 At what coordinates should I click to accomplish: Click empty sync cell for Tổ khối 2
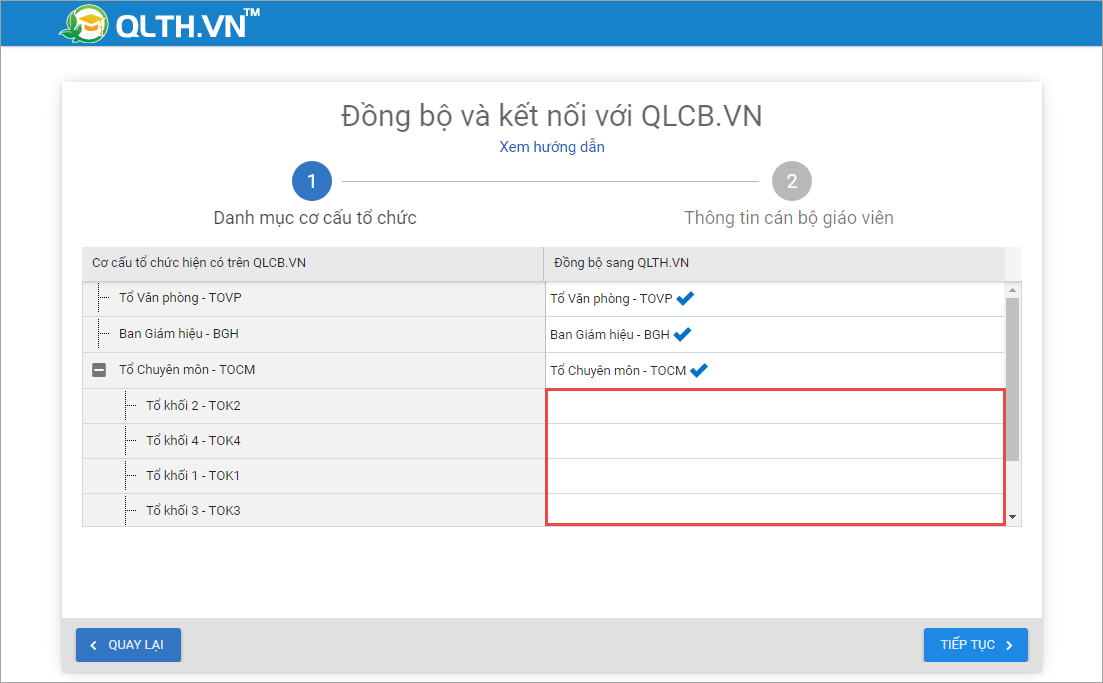click(x=775, y=407)
